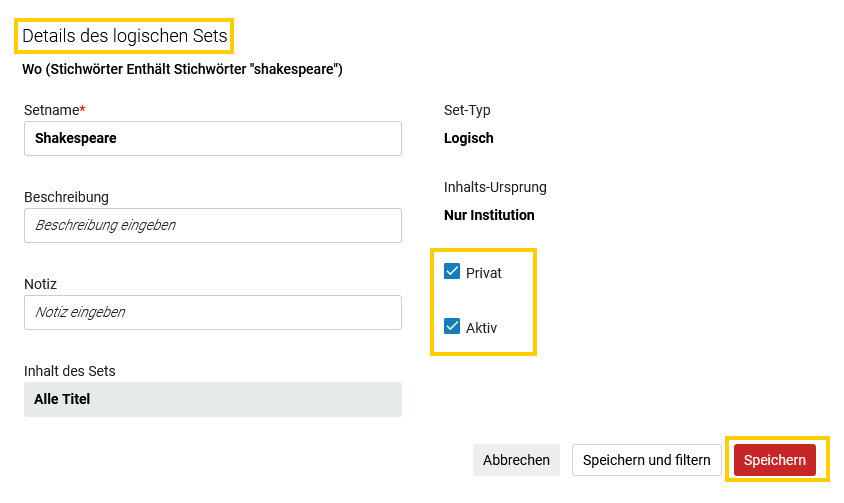Screen dimensions: 844x503
Task: Click the Notiz field label
Action: (x=40, y=284)
